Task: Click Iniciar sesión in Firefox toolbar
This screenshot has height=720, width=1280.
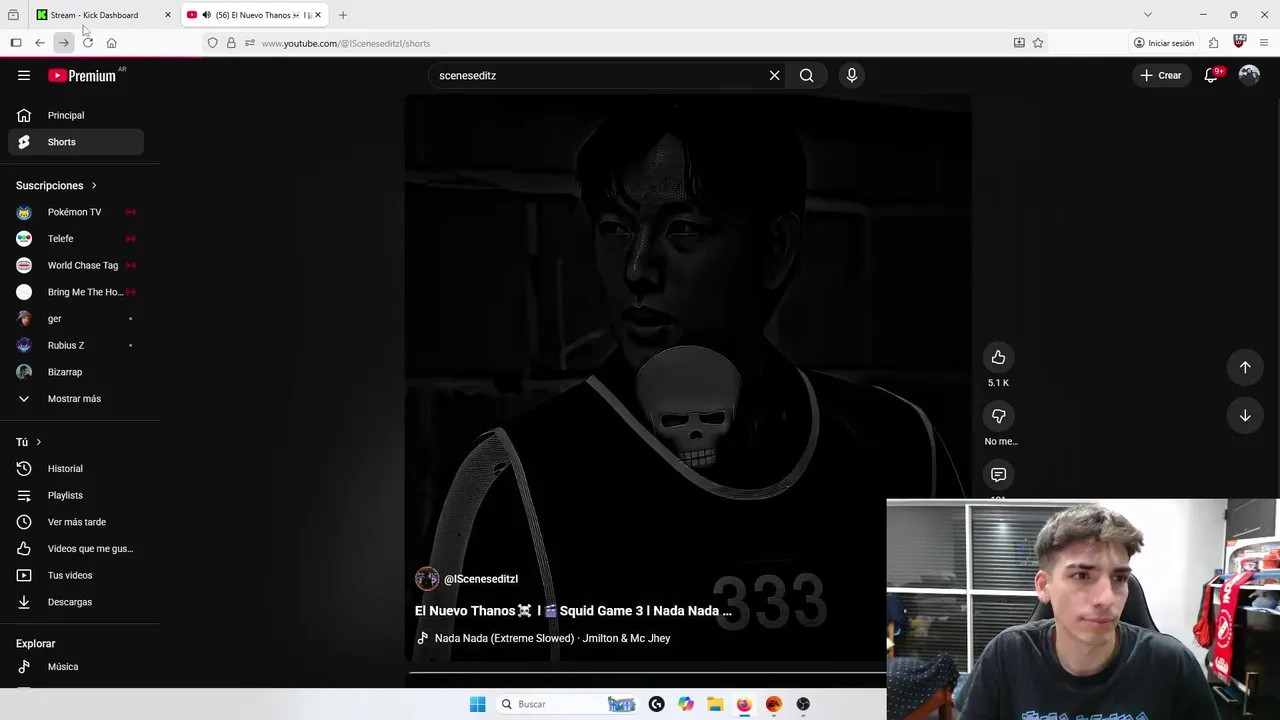Action: tap(1164, 43)
